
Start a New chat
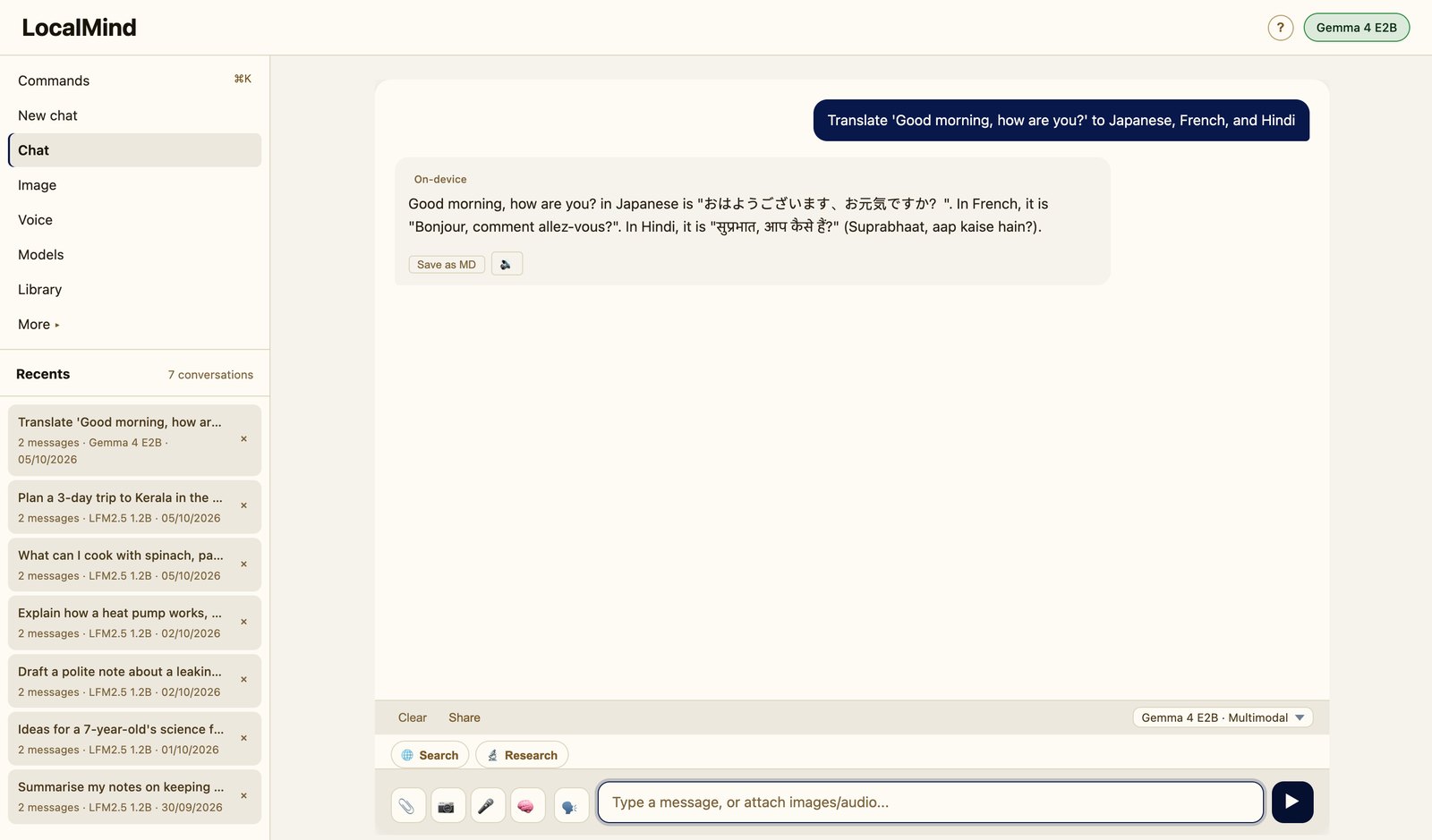coord(134,115)
